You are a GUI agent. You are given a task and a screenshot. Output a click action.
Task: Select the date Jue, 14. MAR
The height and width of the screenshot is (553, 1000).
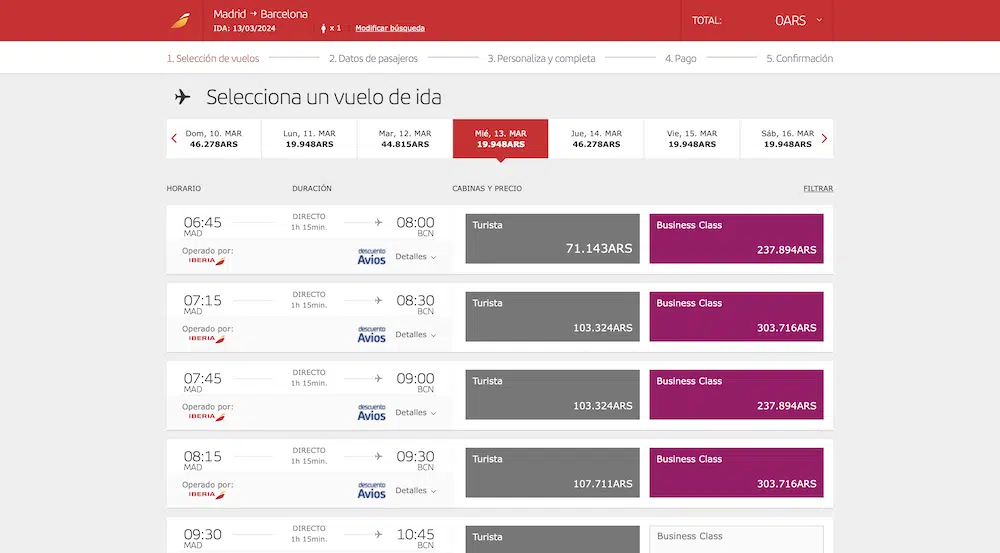point(596,138)
